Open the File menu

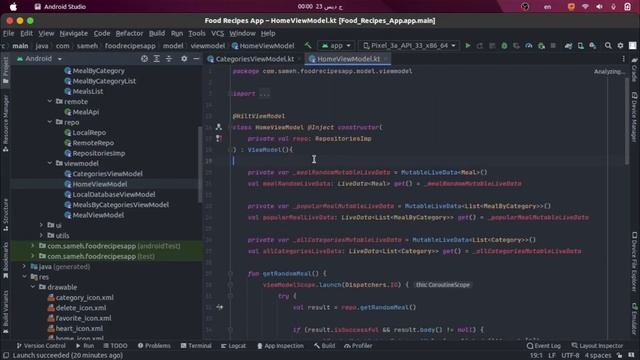[x=8, y=33]
